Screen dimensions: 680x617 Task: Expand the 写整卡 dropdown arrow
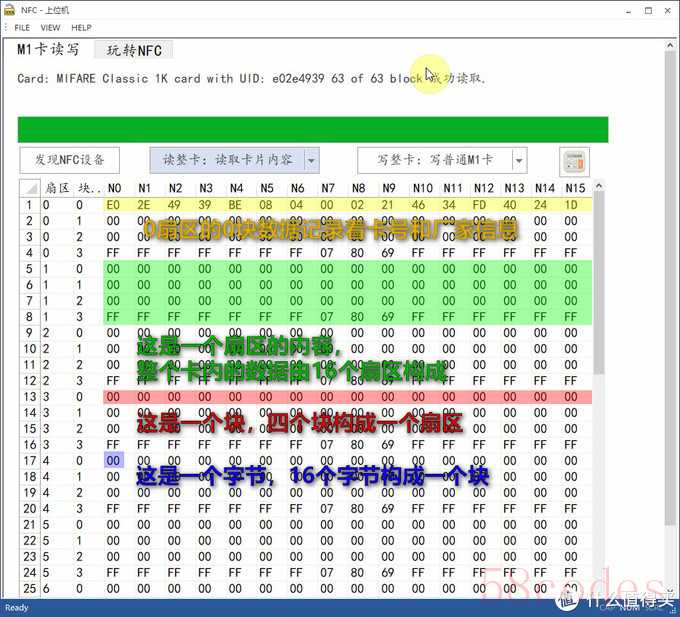(x=520, y=160)
